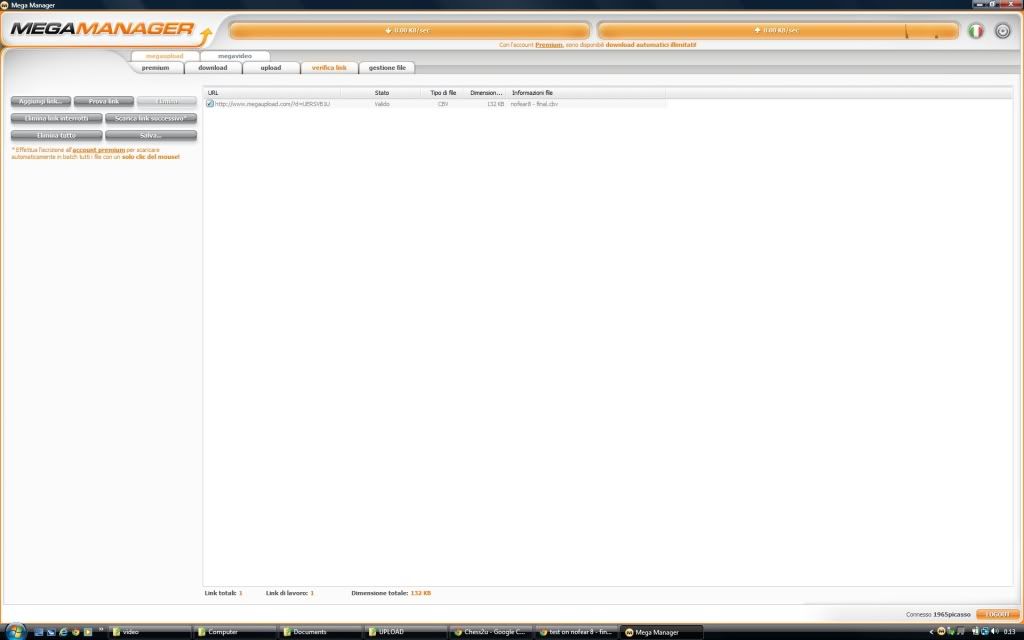Sort by the Dimension... column header
The height and width of the screenshot is (640, 1024).
(486, 93)
